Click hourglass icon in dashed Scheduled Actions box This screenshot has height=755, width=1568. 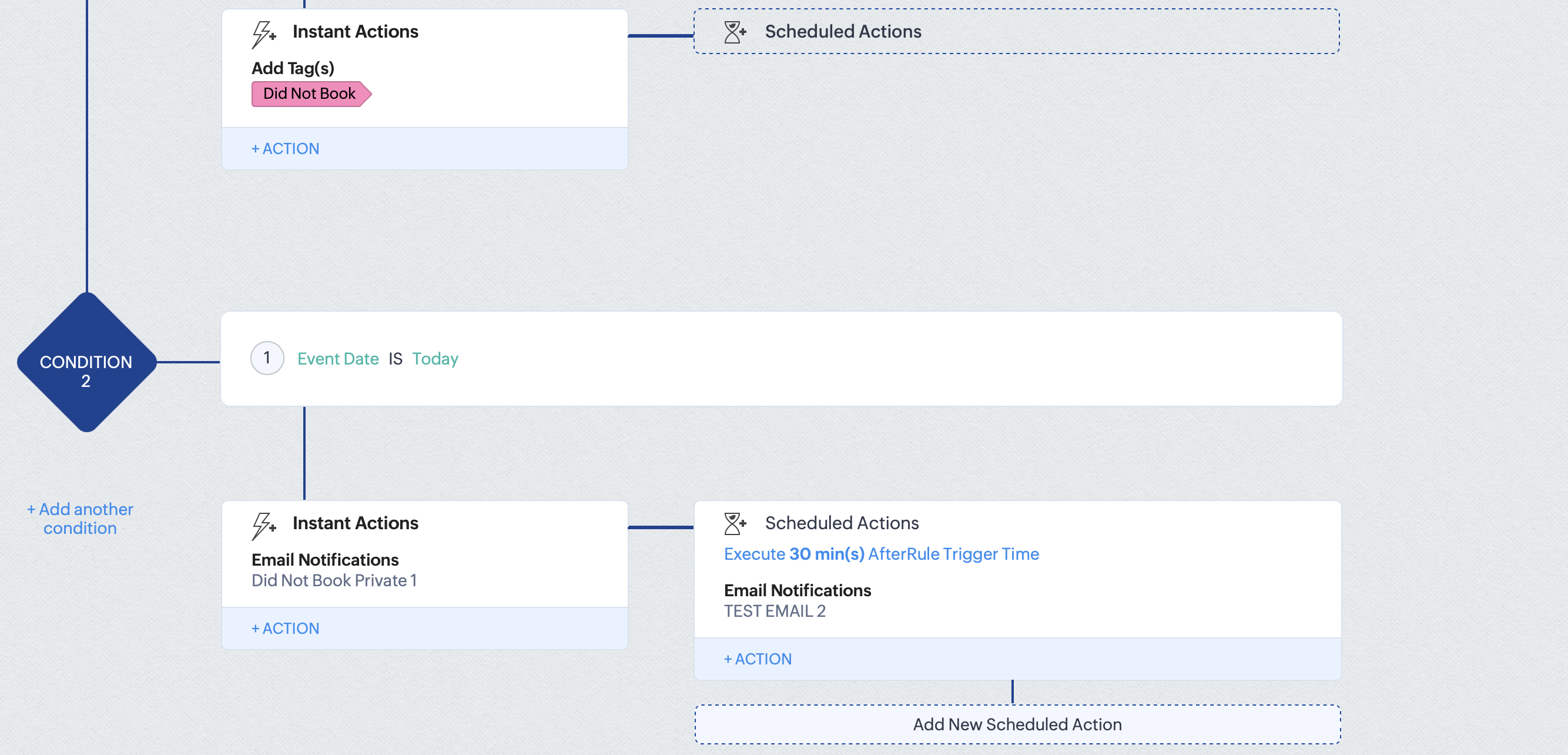(735, 32)
